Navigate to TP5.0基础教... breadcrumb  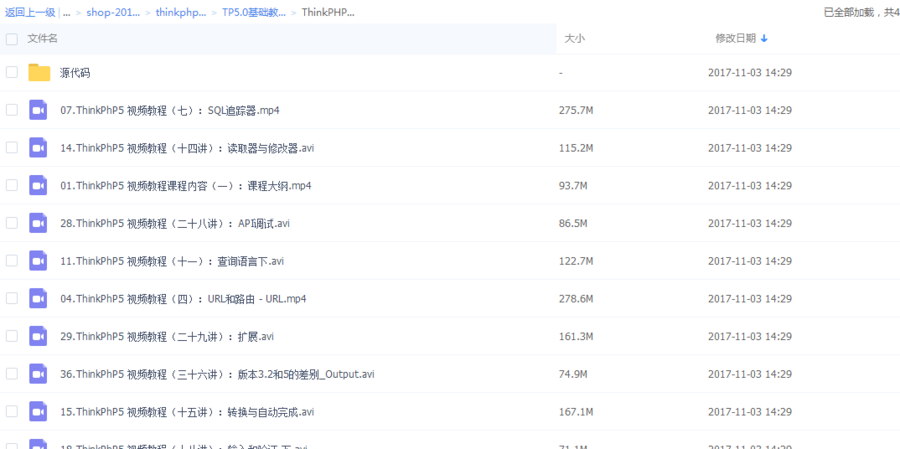pyautogui.click(x=254, y=13)
